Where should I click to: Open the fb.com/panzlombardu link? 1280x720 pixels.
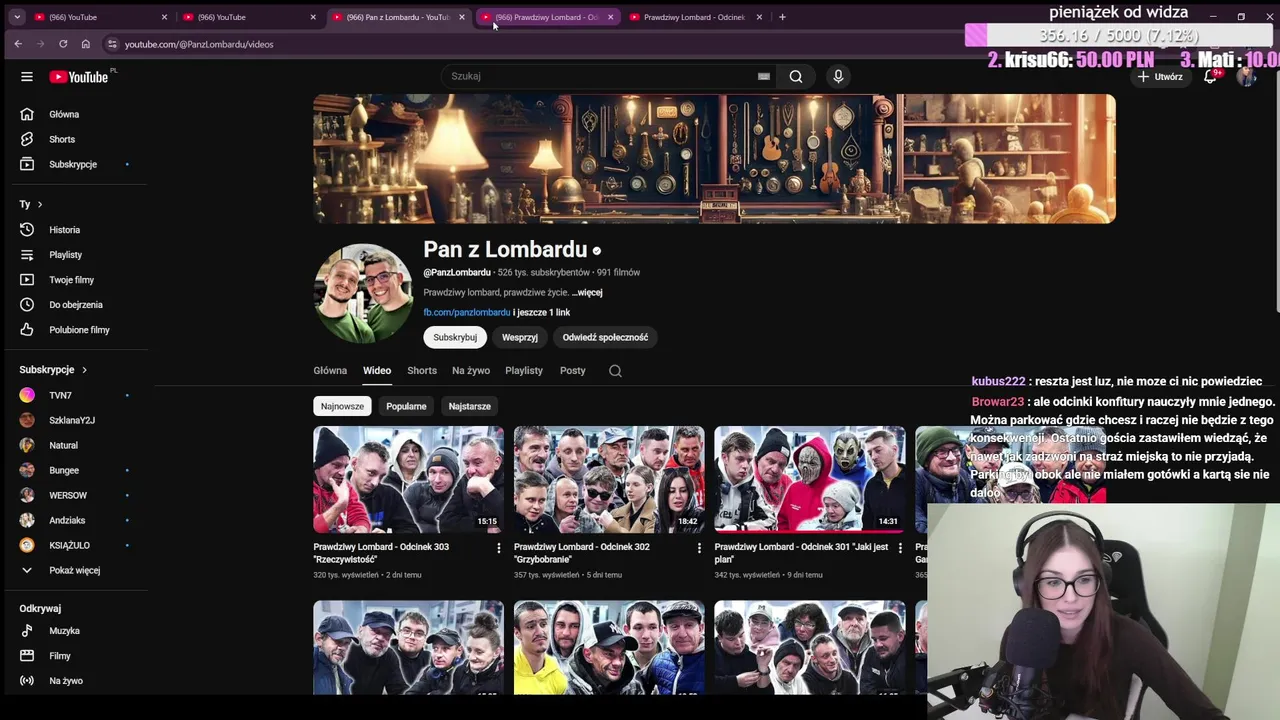pos(467,313)
